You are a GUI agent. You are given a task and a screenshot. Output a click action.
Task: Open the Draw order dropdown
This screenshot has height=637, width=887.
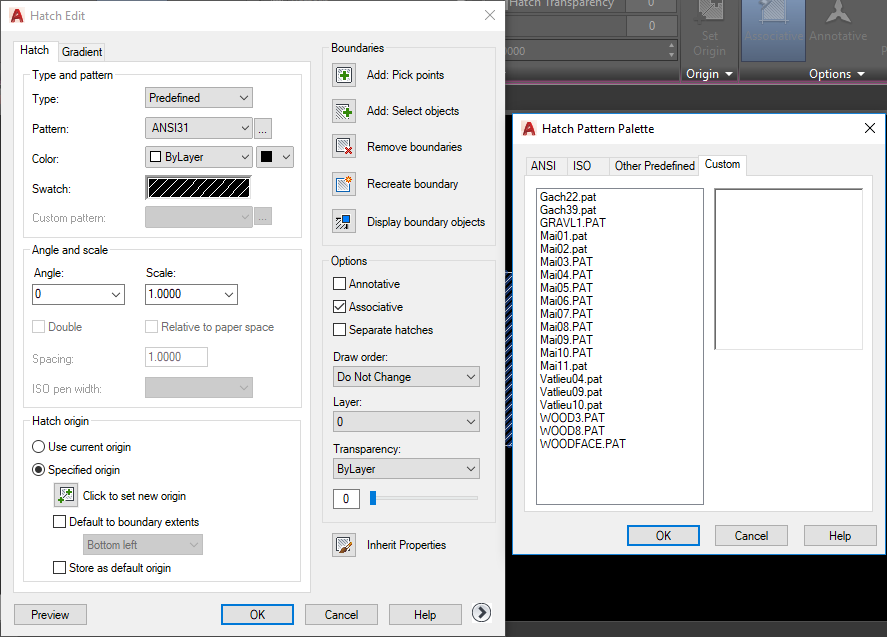tap(406, 377)
